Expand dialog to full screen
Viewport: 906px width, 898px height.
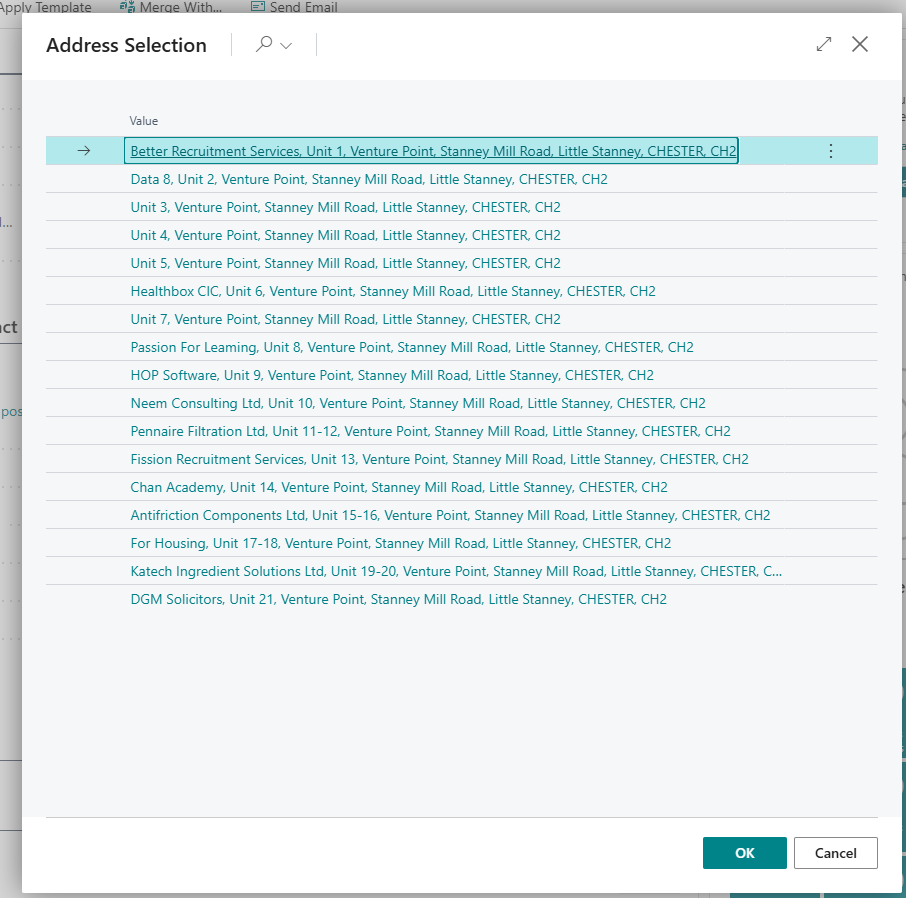tap(824, 44)
